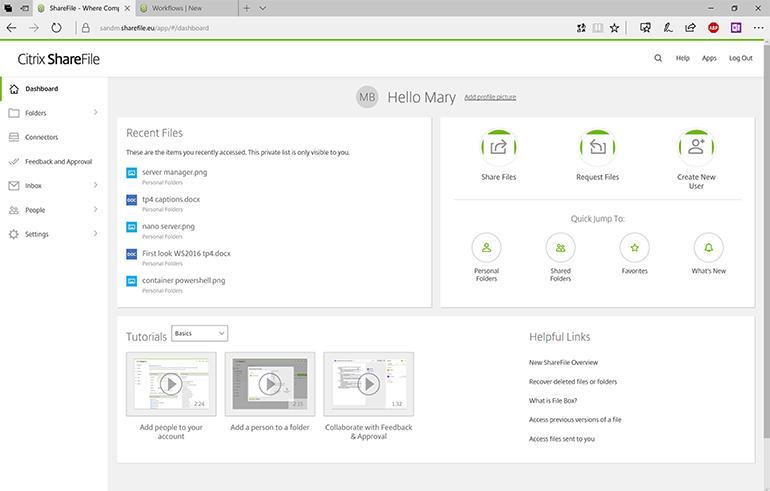Click the Log Out link
The width and height of the screenshot is (770, 491).
[741, 58]
